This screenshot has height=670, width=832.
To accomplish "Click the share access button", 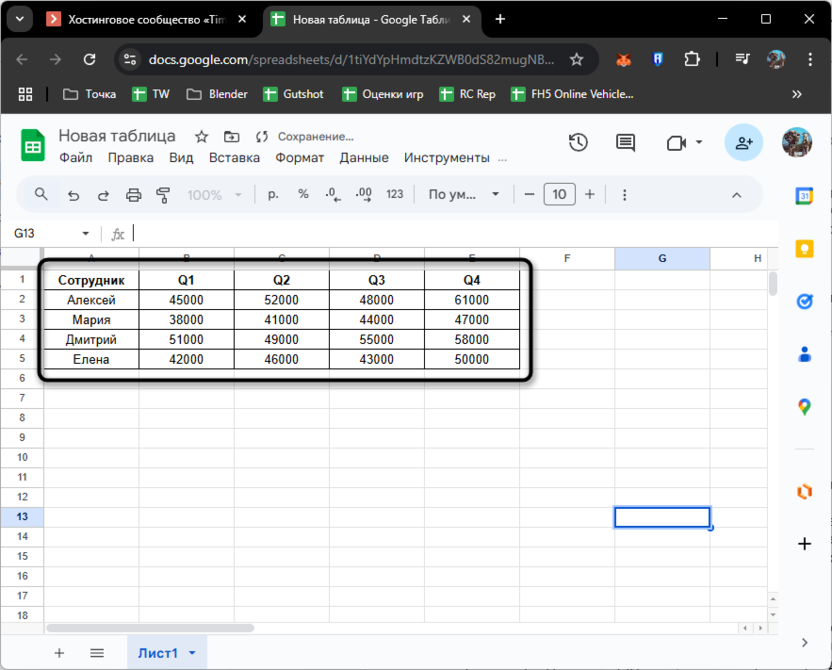I will 744,143.
